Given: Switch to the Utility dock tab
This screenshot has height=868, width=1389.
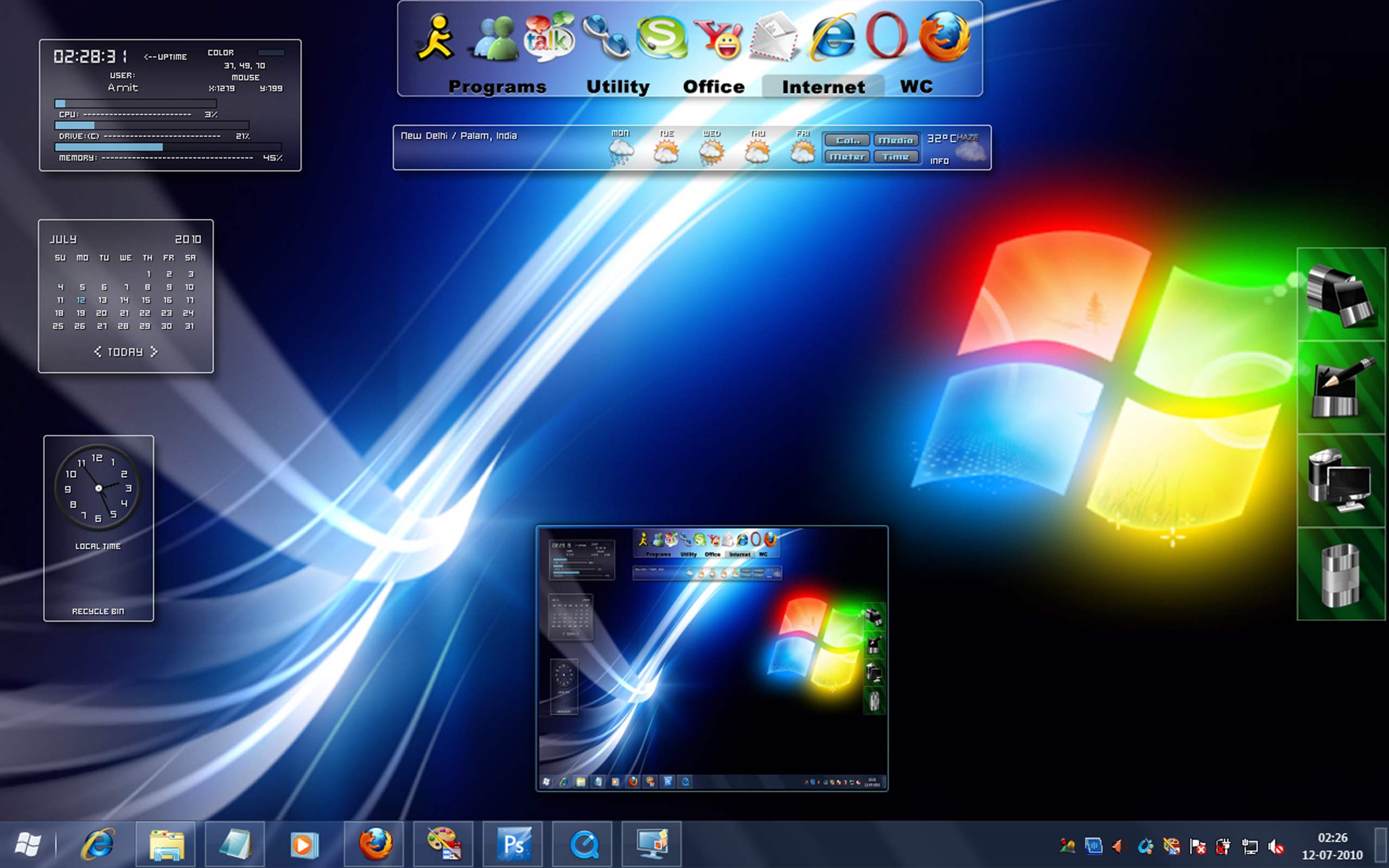Looking at the screenshot, I should point(617,87).
